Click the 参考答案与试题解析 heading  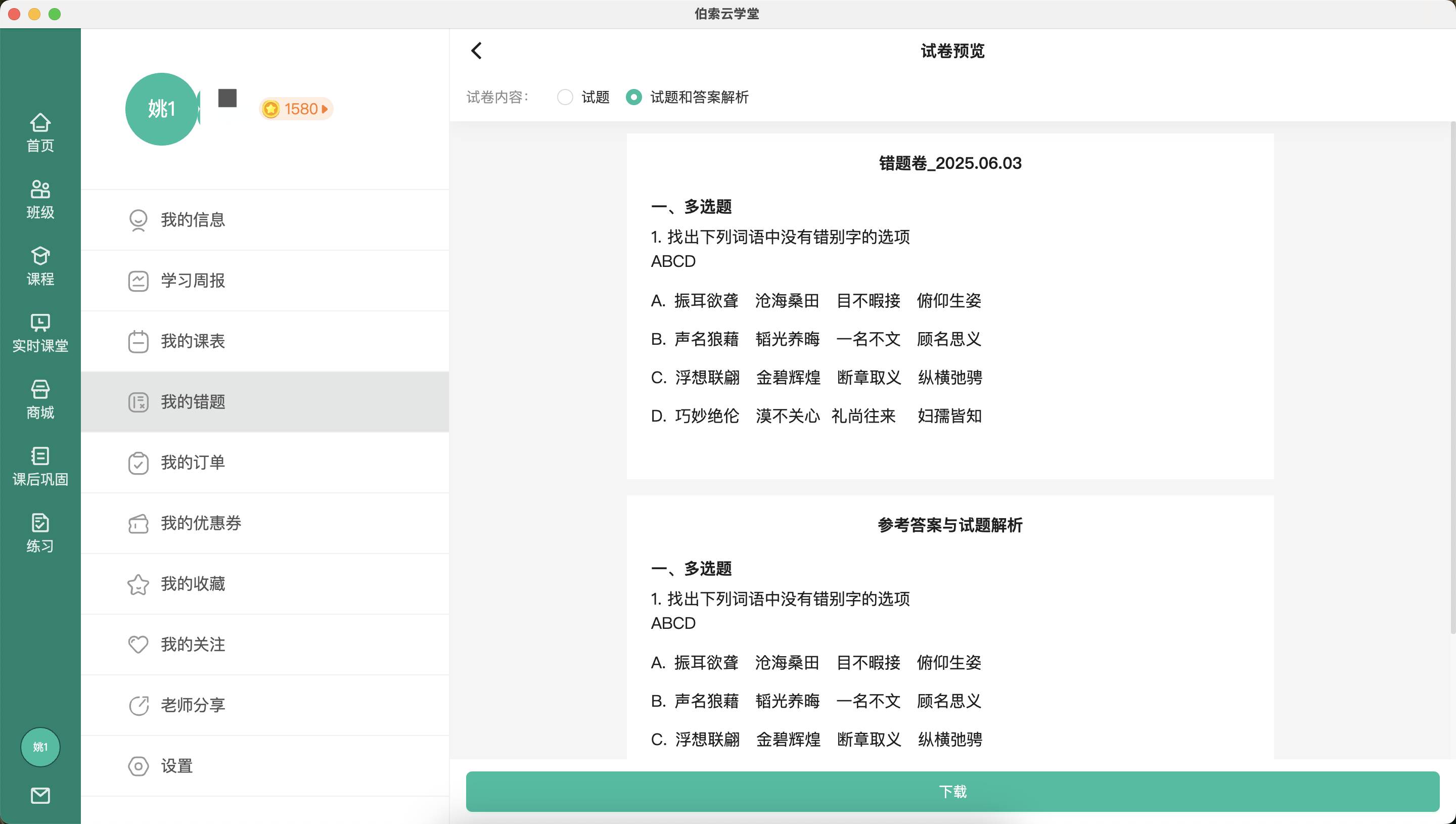click(x=950, y=525)
